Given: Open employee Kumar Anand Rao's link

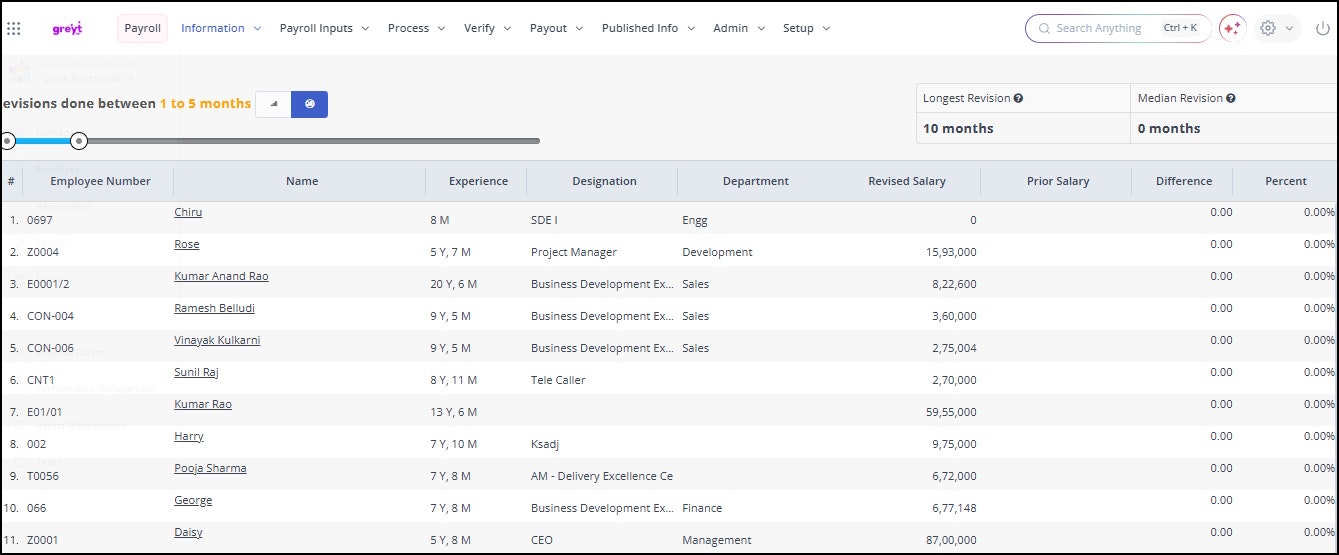Looking at the screenshot, I should tap(221, 276).
